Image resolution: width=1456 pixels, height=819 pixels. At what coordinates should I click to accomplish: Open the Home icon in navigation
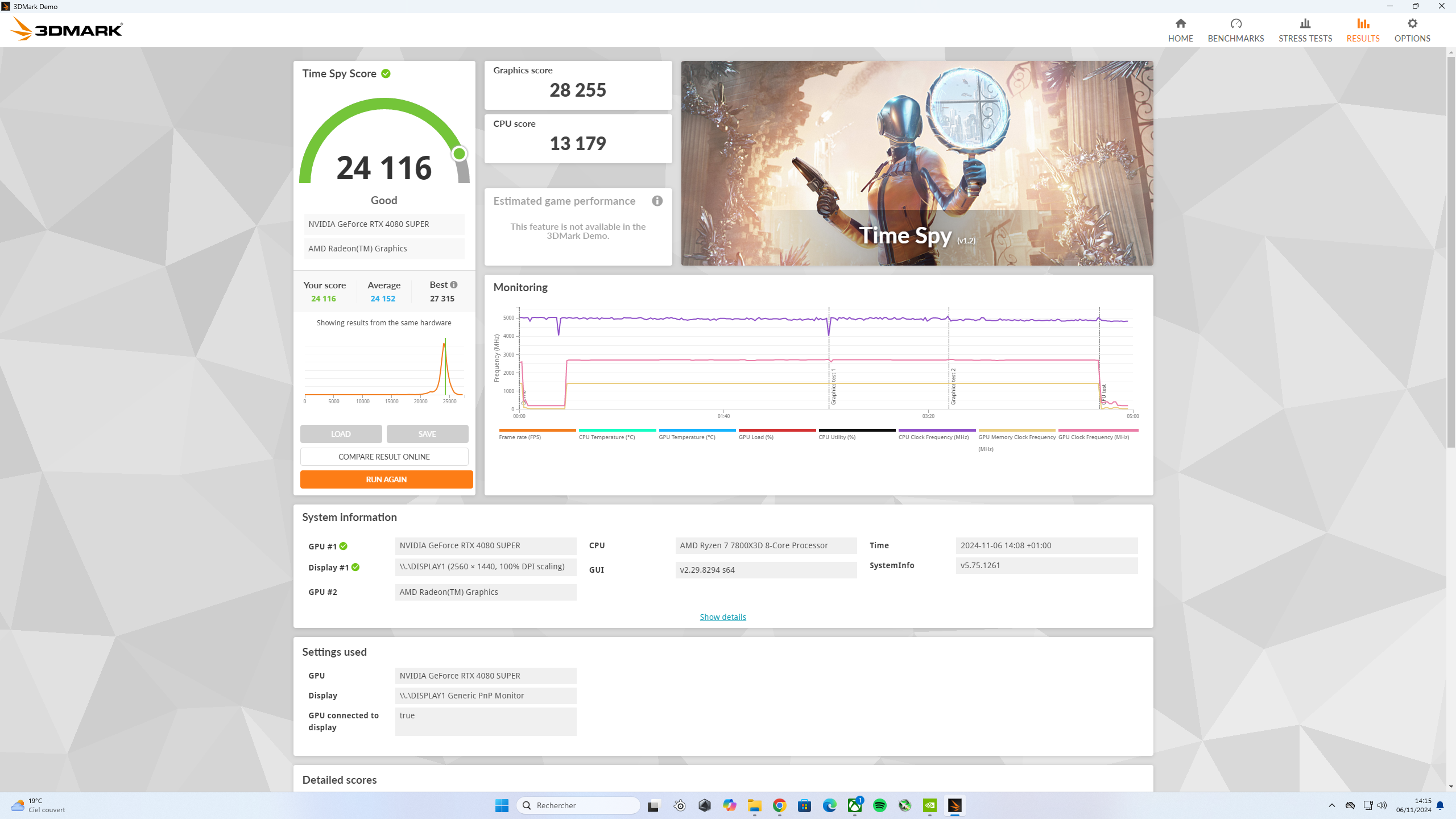1180,24
